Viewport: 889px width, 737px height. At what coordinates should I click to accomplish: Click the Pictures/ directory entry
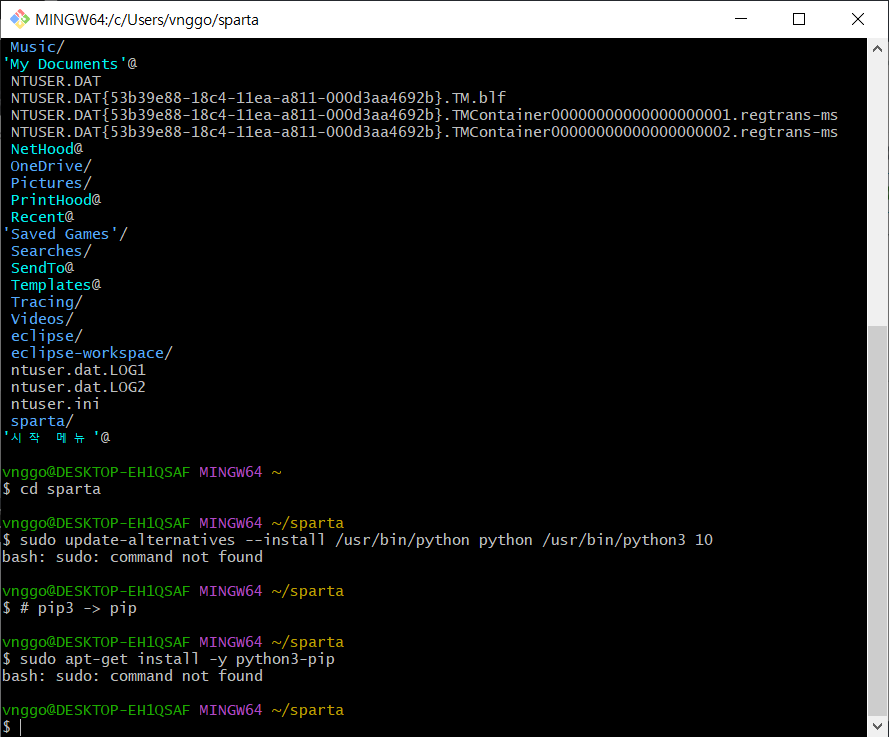(x=51, y=183)
